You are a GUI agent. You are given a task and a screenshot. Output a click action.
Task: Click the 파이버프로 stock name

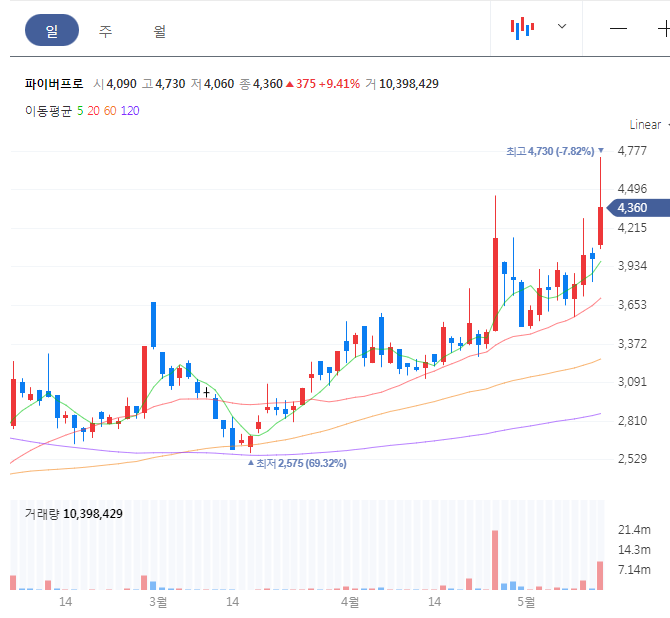tap(54, 84)
